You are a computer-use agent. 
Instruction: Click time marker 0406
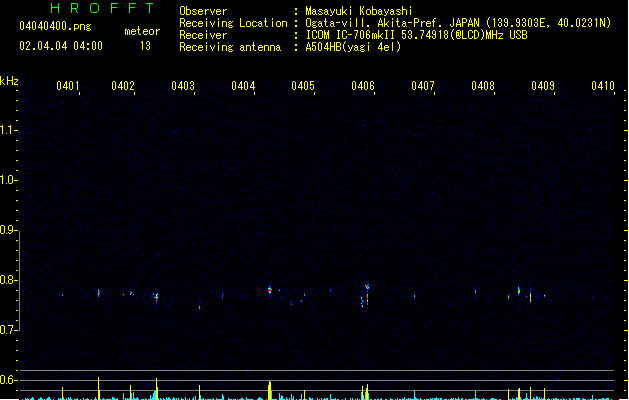[363, 86]
